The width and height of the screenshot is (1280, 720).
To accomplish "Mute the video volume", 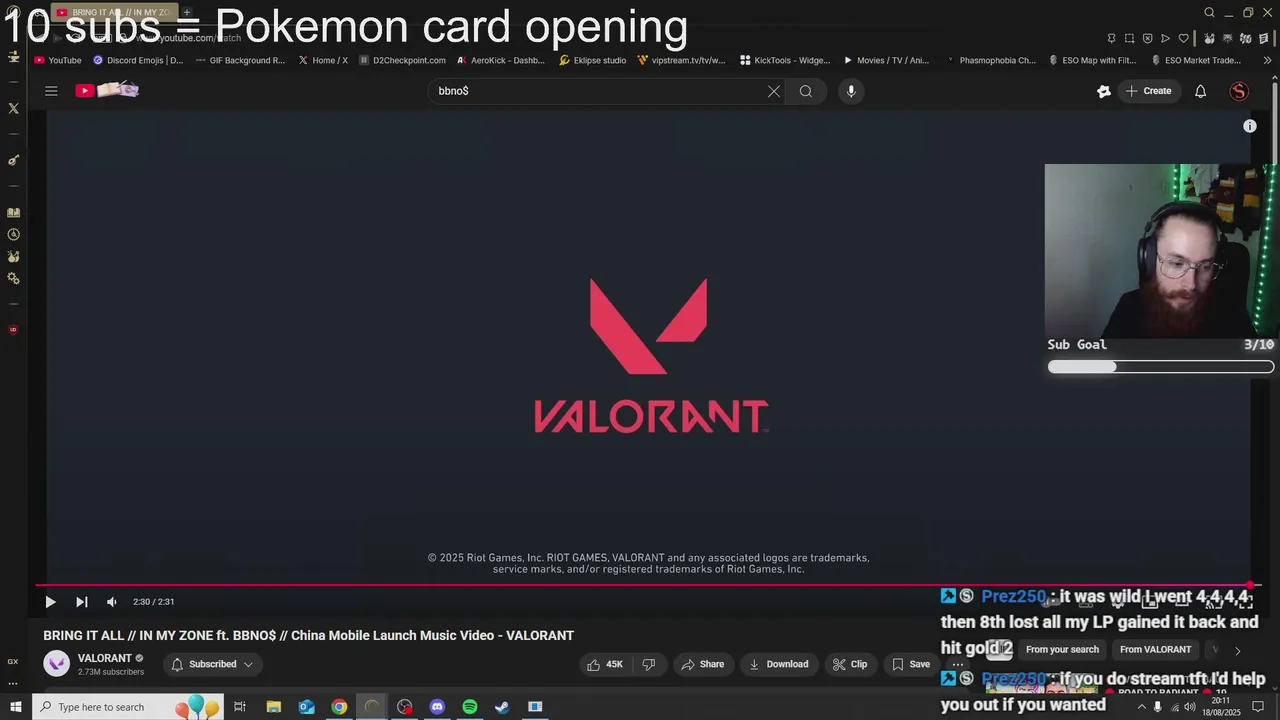I will 112,602.
